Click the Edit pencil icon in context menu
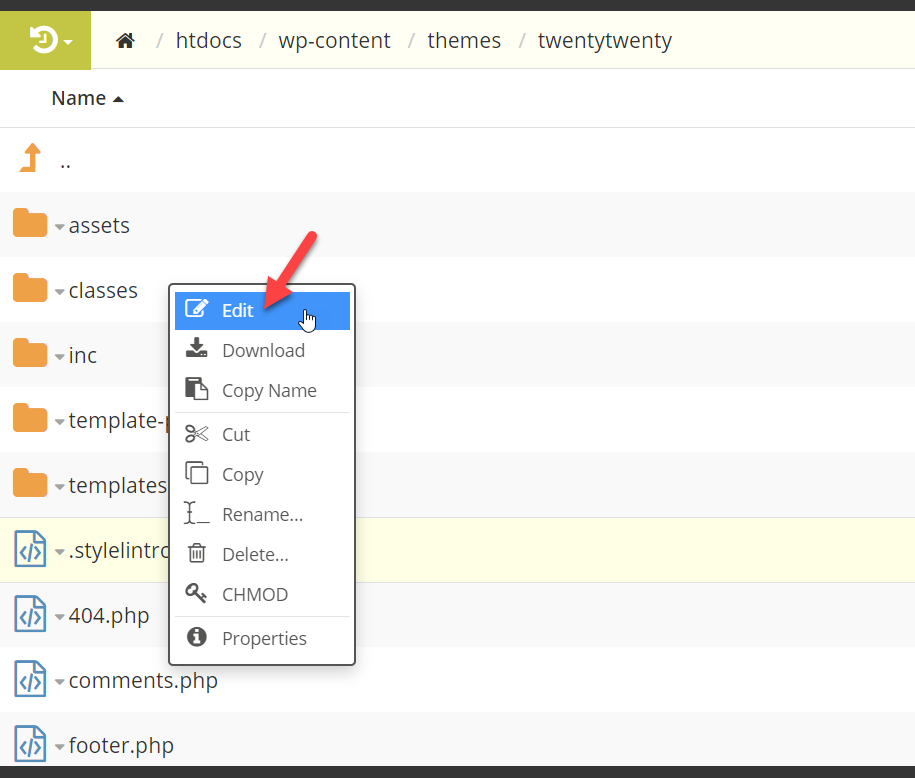915x778 pixels. (x=197, y=308)
